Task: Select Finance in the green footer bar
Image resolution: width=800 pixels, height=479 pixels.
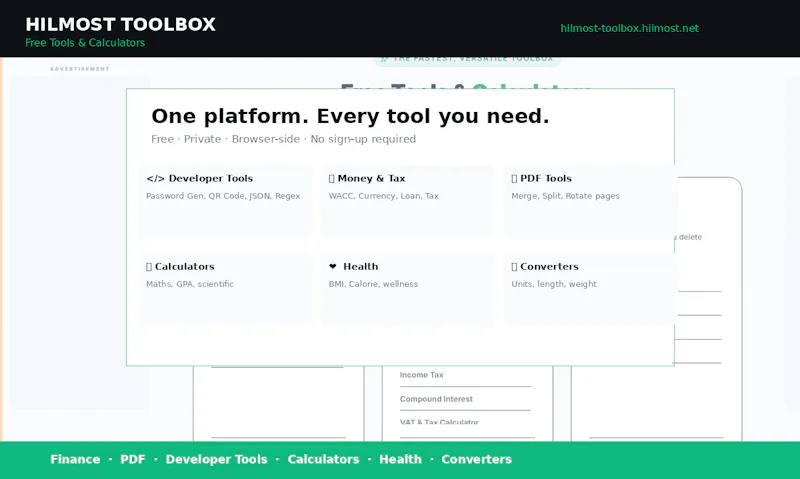Action: point(75,459)
